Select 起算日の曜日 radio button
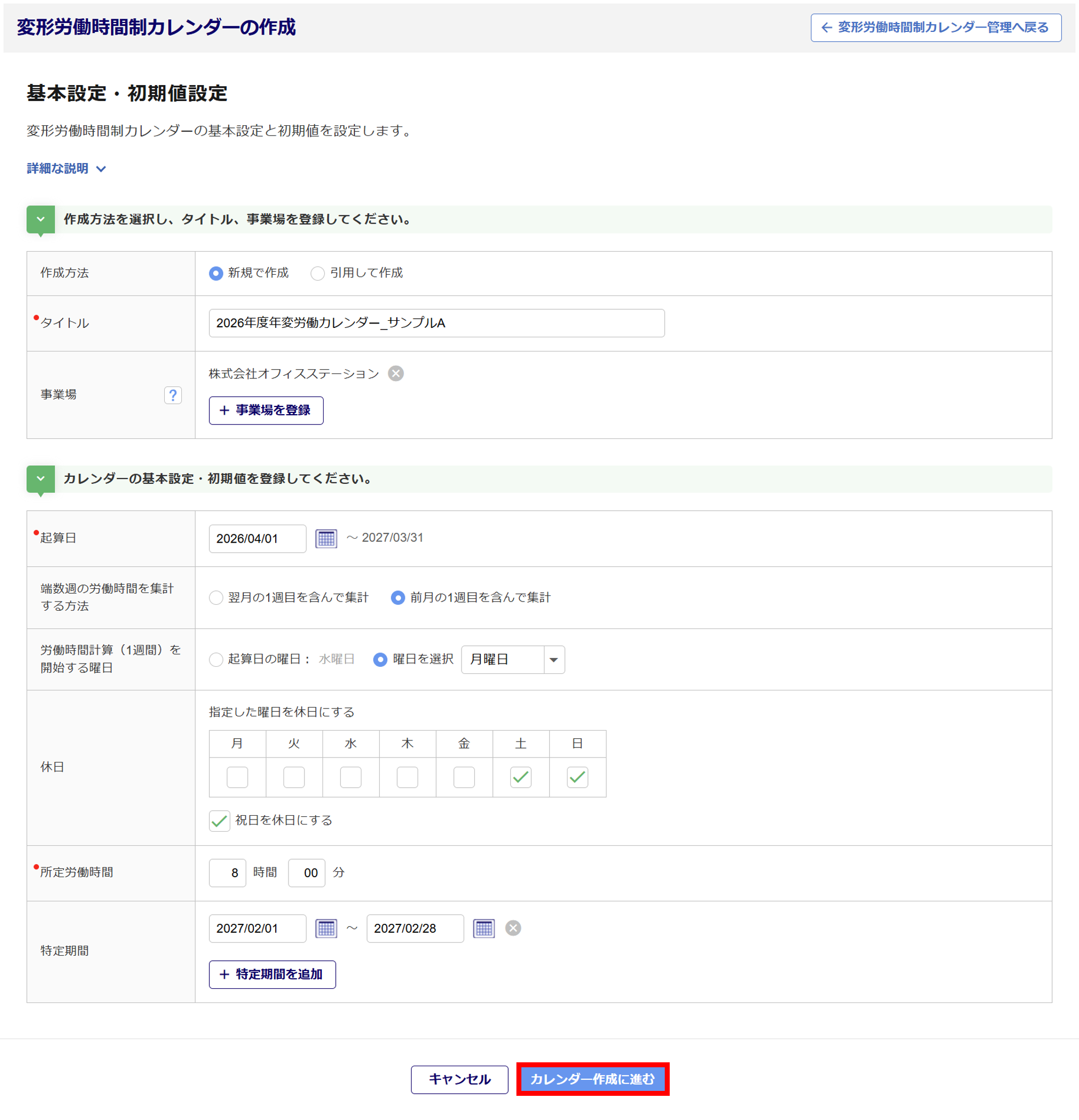 point(215,660)
